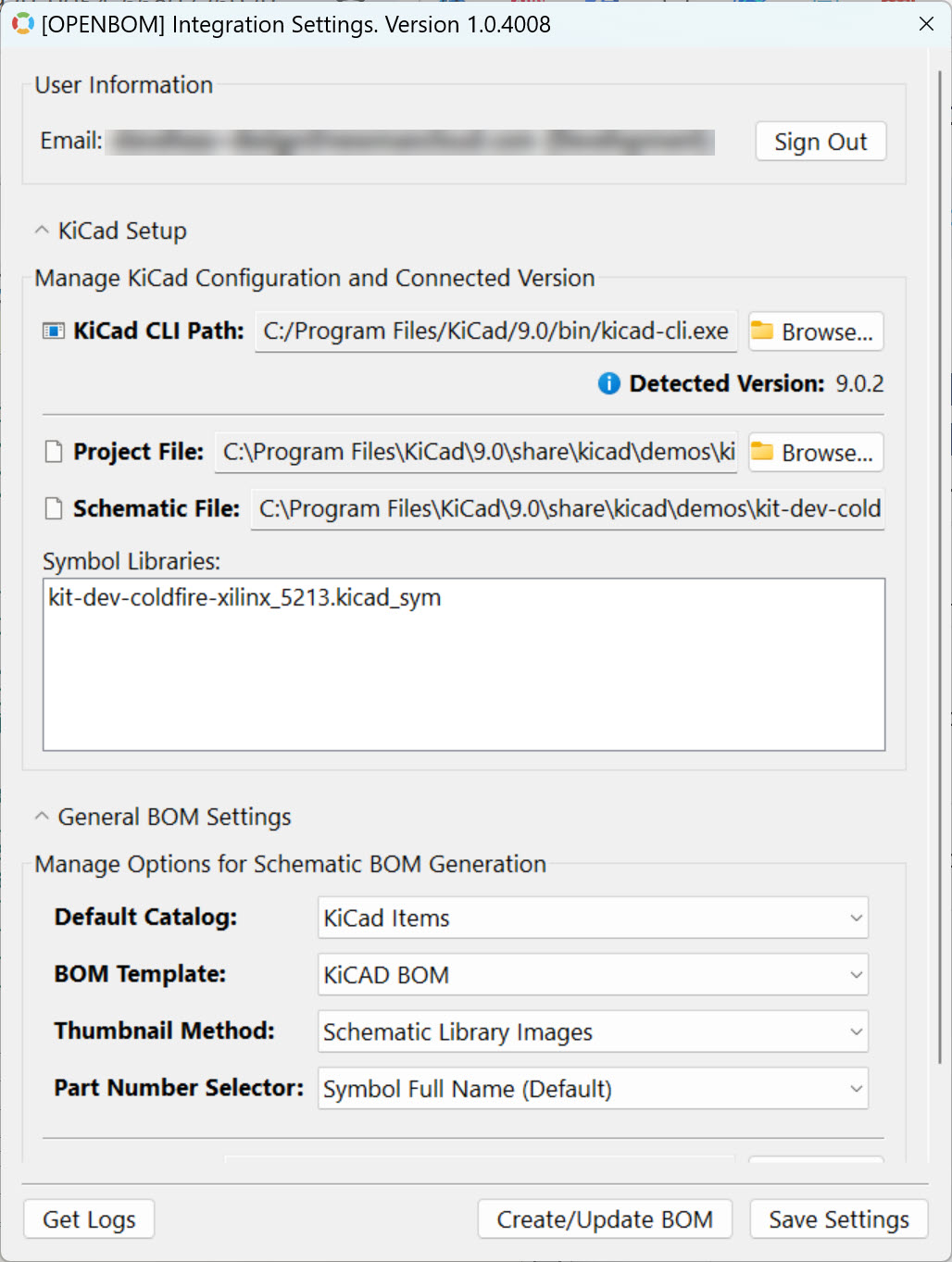Click the Manage KiCad Configuration heading text
Viewport: 952px width, 1262px height.
click(x=315, y=278)
